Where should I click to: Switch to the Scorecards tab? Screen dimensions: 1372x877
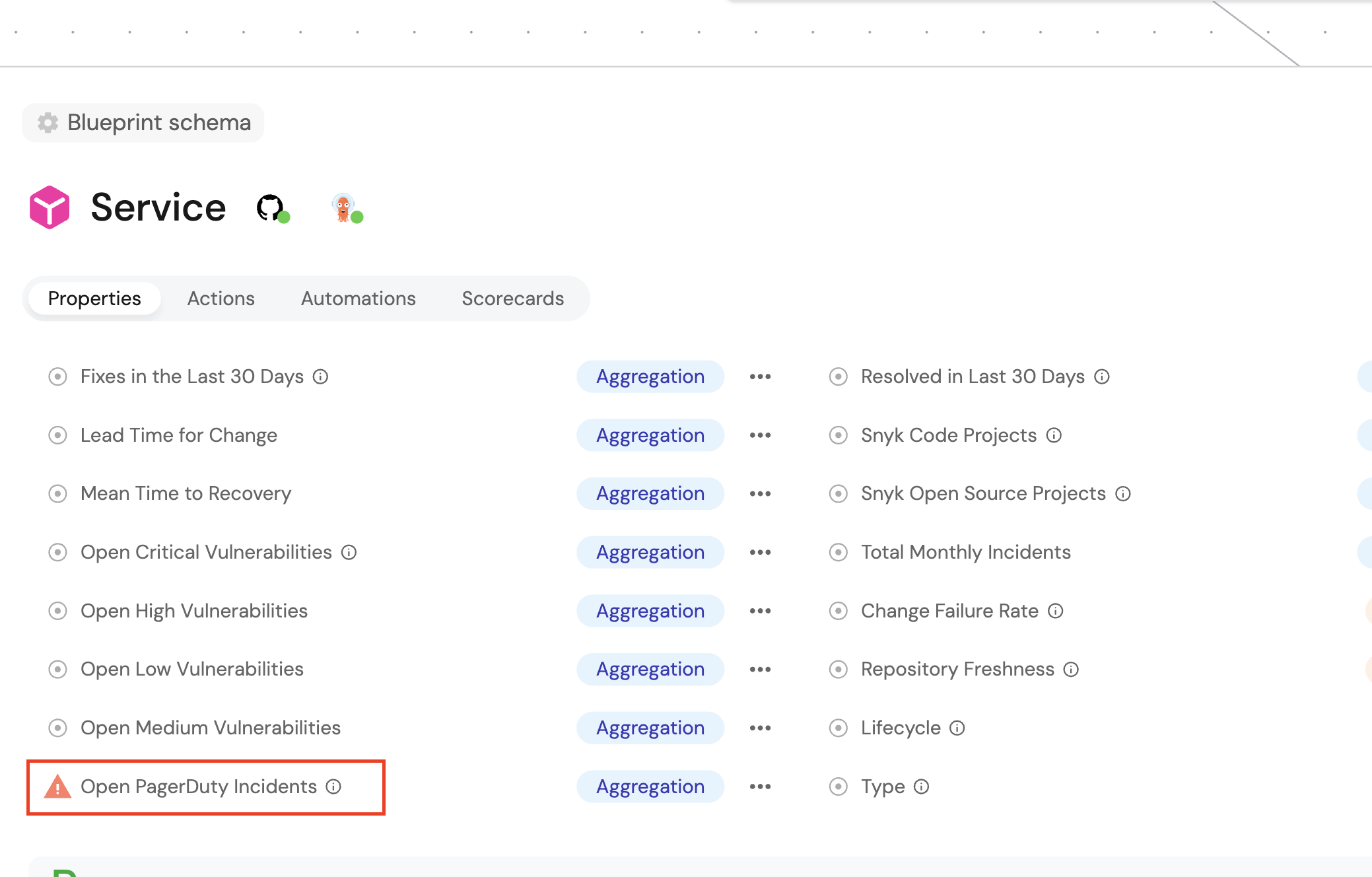(512, 298)
